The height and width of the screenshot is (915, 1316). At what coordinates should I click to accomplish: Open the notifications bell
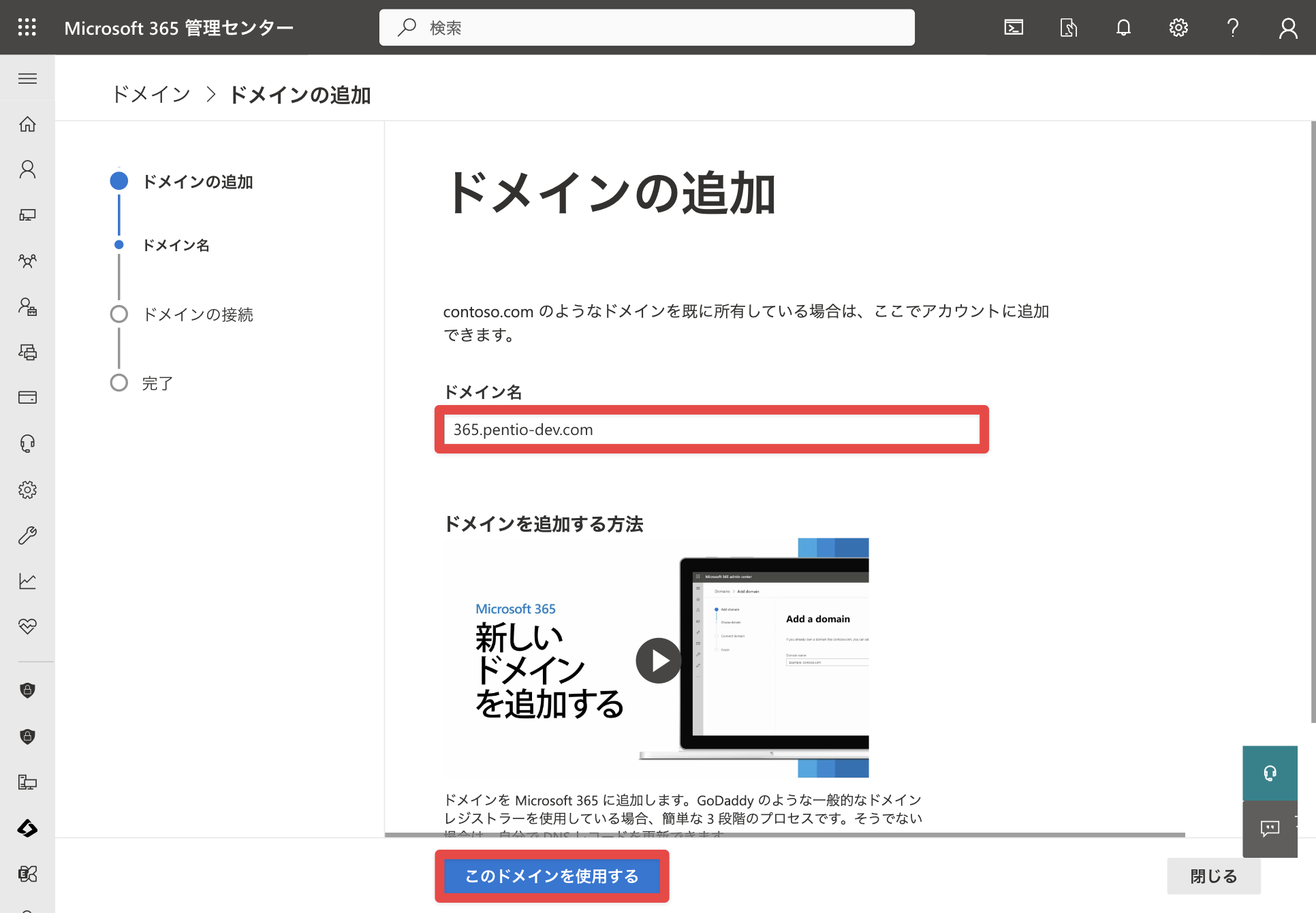pos(1123,27)
